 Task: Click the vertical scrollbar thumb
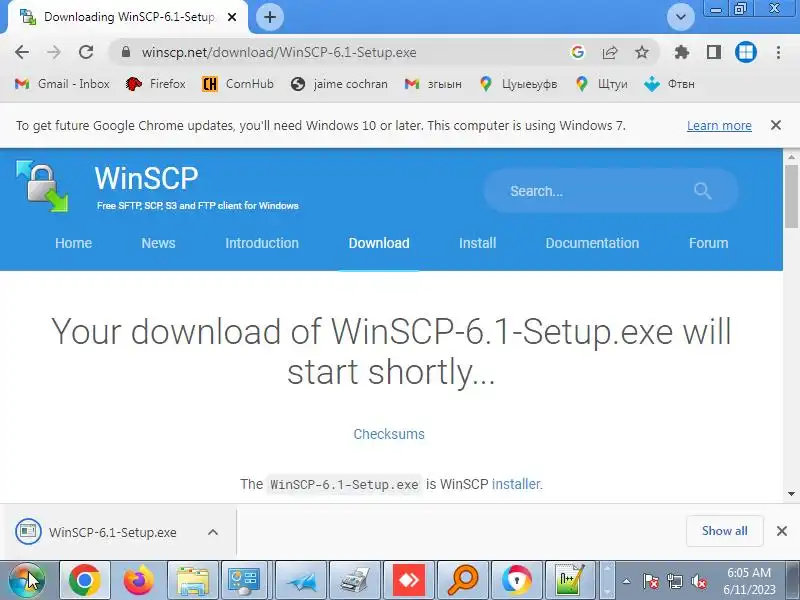pyautogui.click(x=791, y=196)
